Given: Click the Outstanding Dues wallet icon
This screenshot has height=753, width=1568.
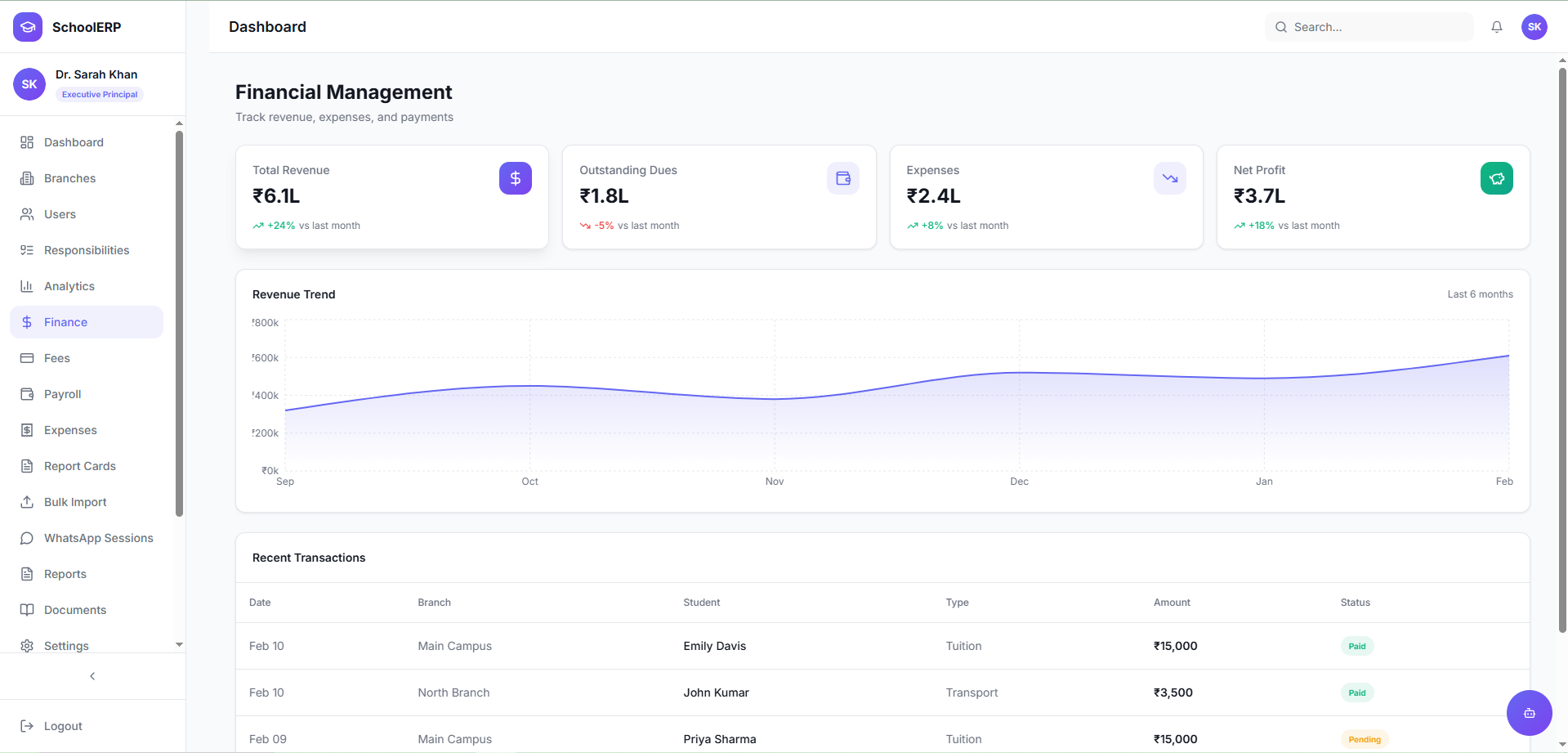Looking at the screenshot, I should coord(843,178).
